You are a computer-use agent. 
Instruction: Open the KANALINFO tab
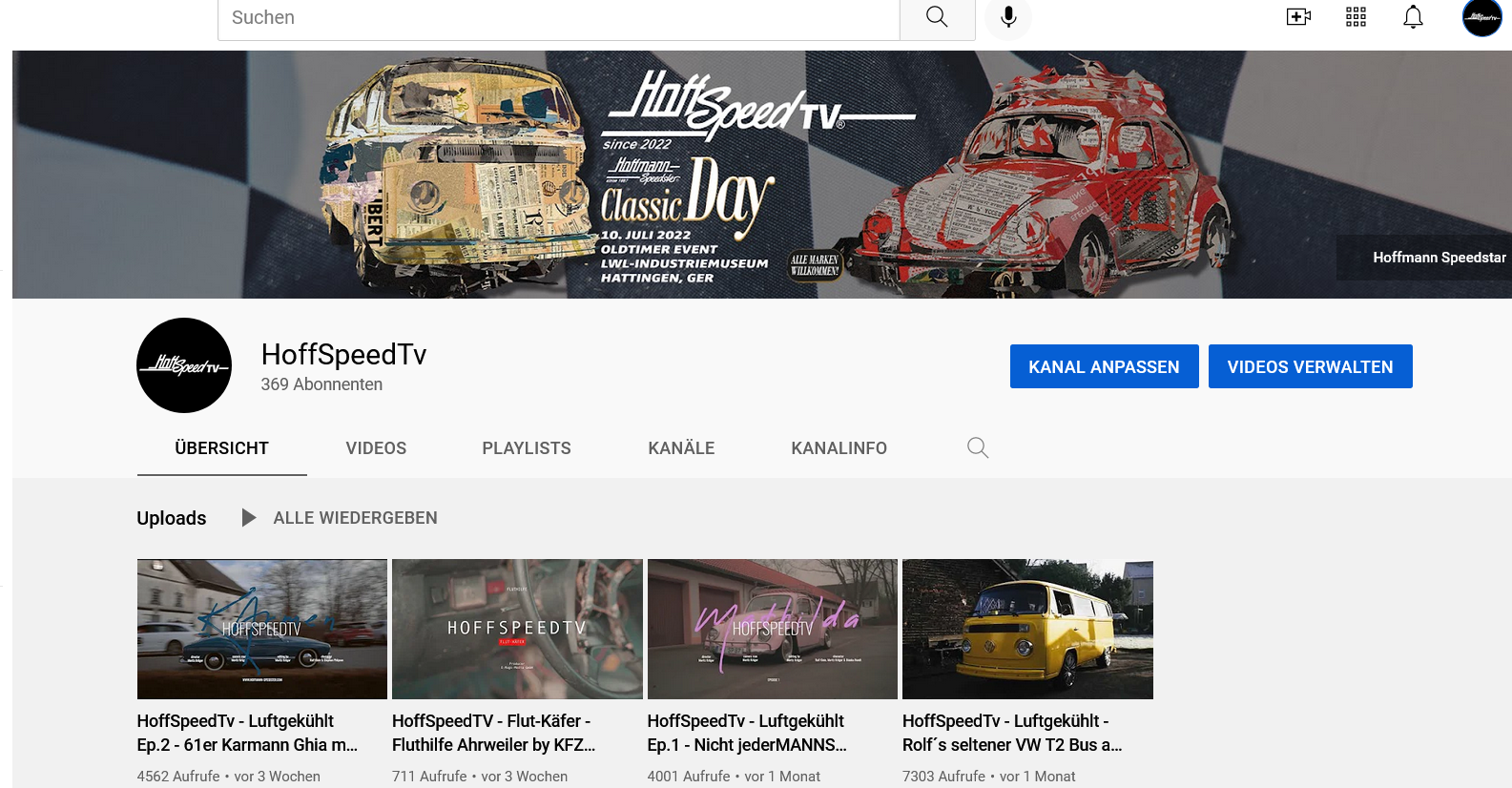(839, 448)
